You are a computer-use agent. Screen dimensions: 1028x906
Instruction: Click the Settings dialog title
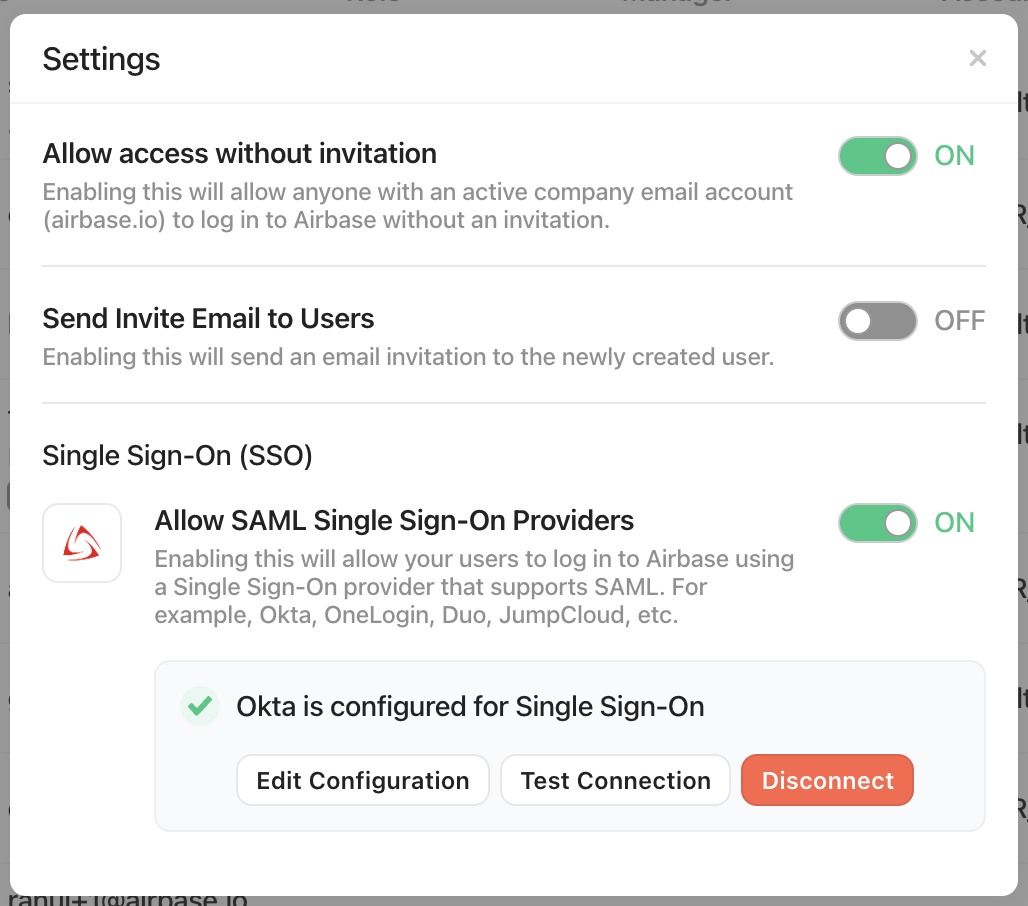point(101,60)
